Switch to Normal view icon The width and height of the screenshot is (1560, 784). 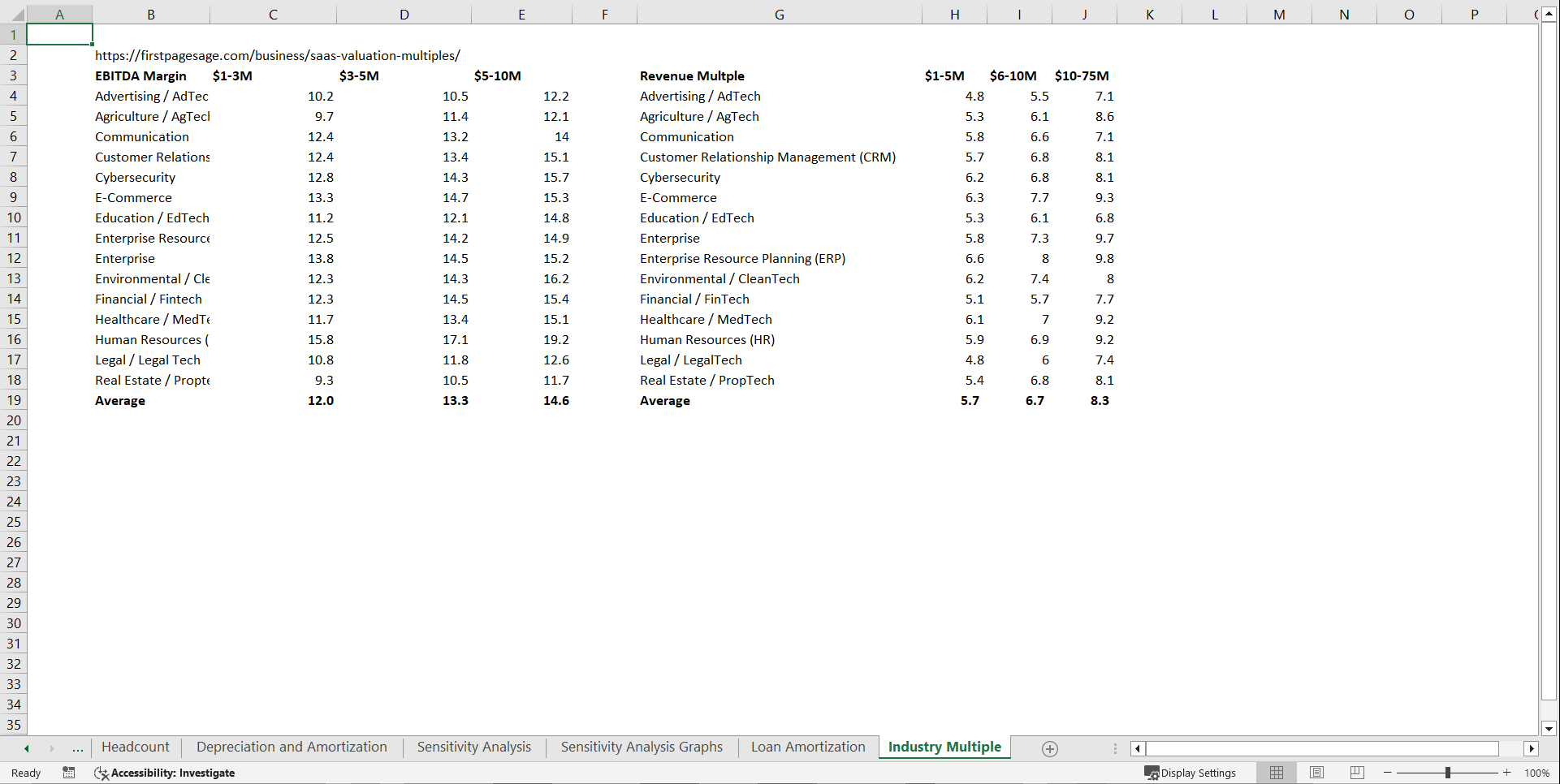[1276, 773]
